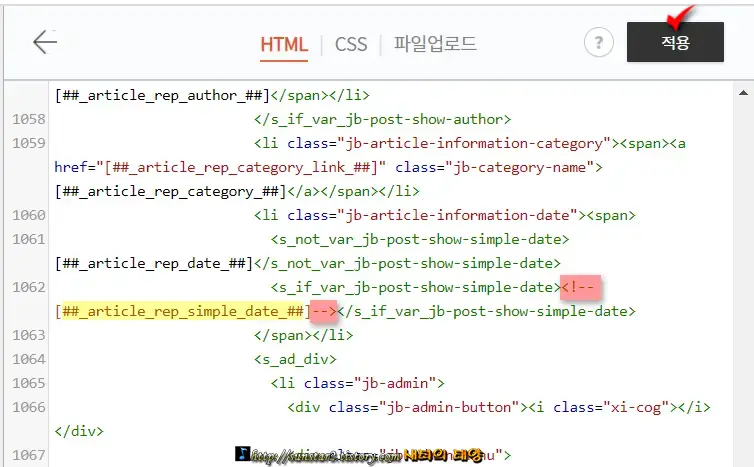Click the "jb-article-information-date" class value
The image size is (754, 467).
(457, 215)
